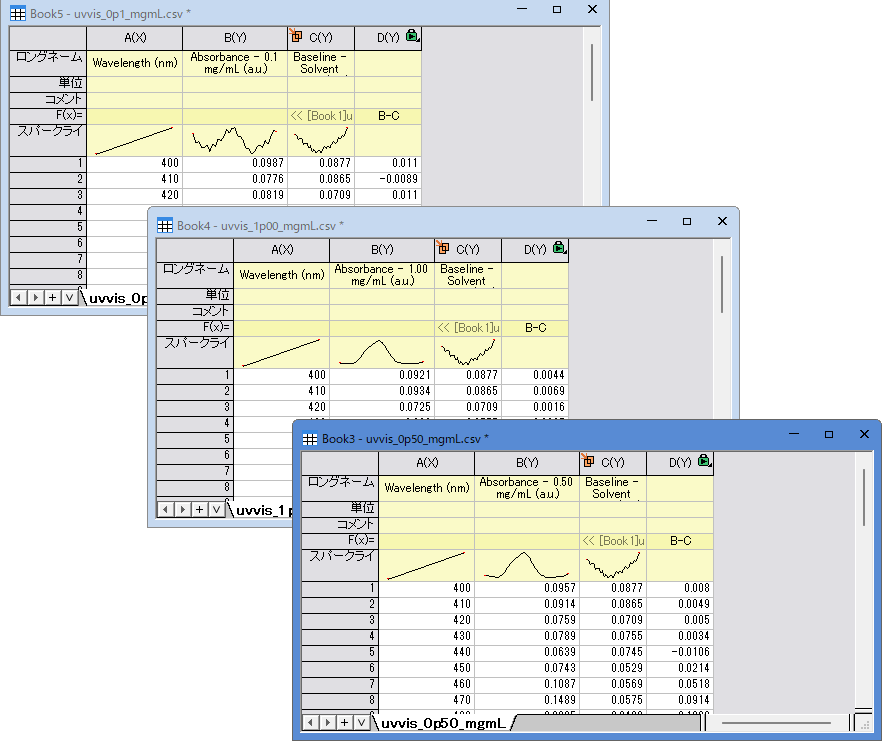This screenshot has height=741, width=882.
Task: Click the コメント row label in Book3
Action: click(340, 525)
